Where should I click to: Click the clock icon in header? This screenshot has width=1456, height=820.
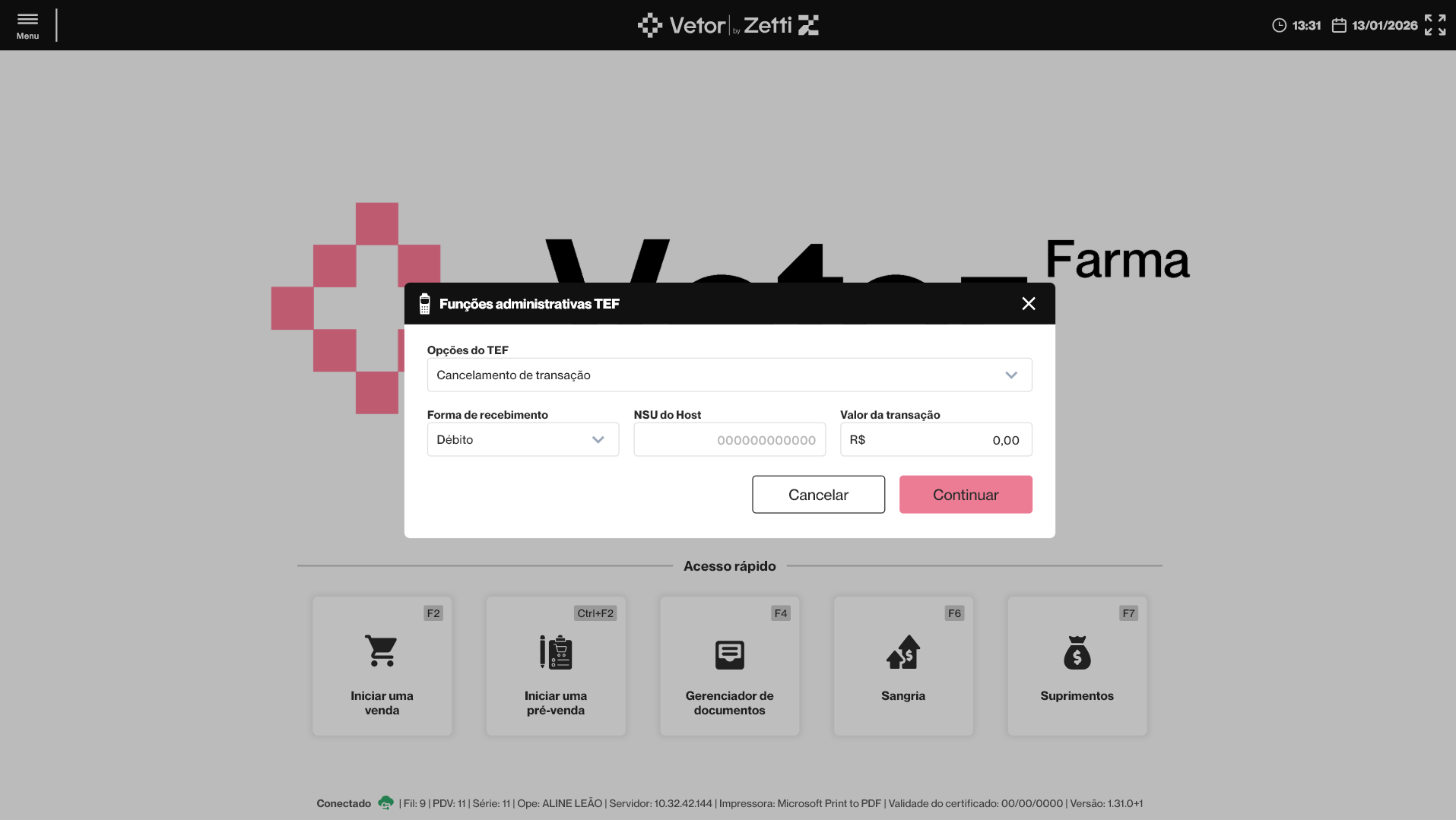pyautogui.click(x=1279, y=26)
